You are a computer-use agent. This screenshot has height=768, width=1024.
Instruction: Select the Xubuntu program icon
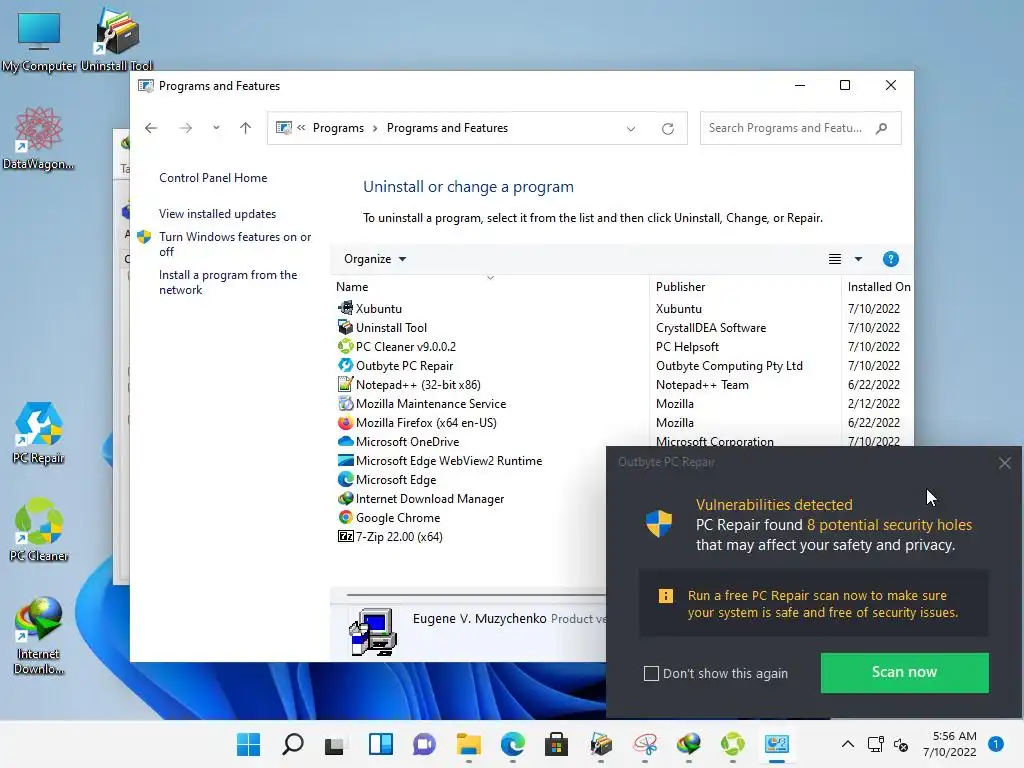tap(345, 308)
